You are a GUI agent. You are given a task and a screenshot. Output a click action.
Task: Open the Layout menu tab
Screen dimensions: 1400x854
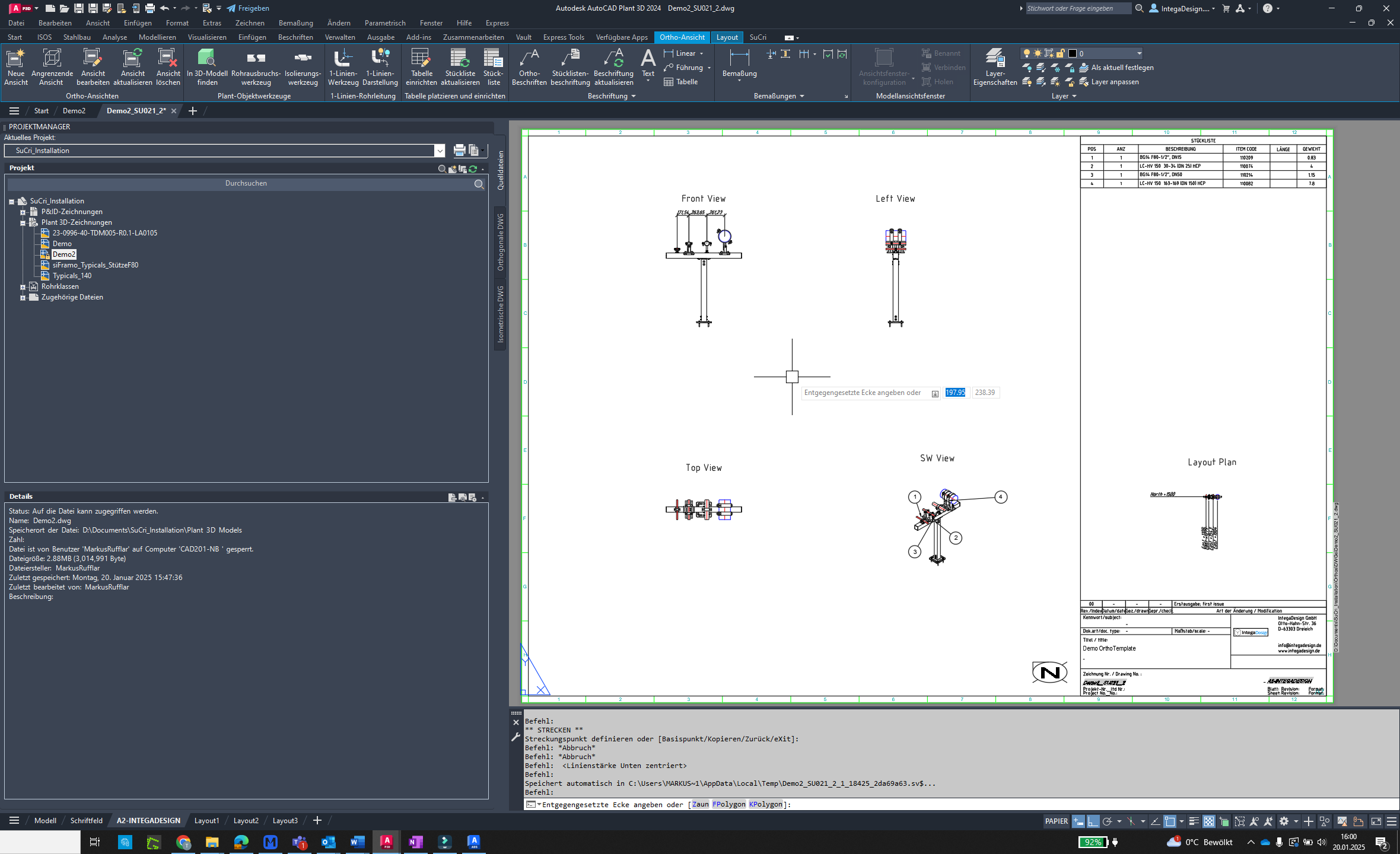(x=727, y=37)
